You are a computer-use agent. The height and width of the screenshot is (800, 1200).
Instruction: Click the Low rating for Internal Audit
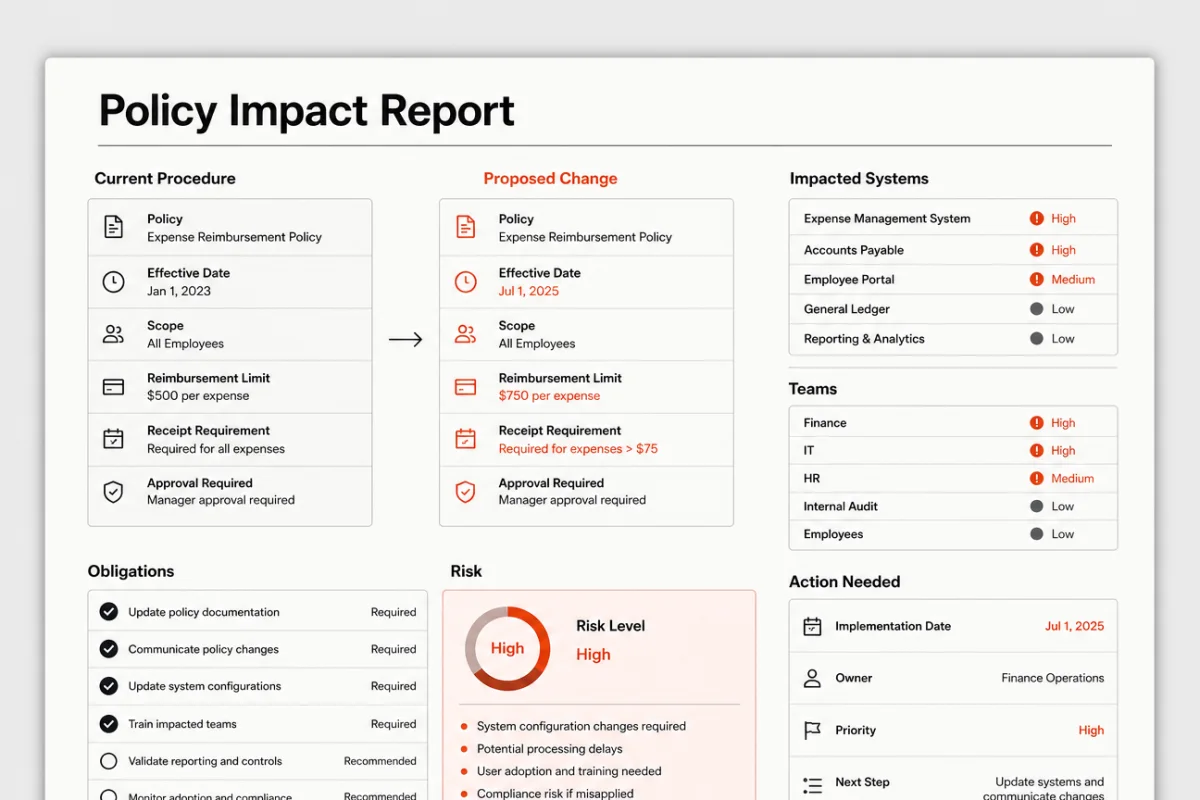tap(1063, 506)
